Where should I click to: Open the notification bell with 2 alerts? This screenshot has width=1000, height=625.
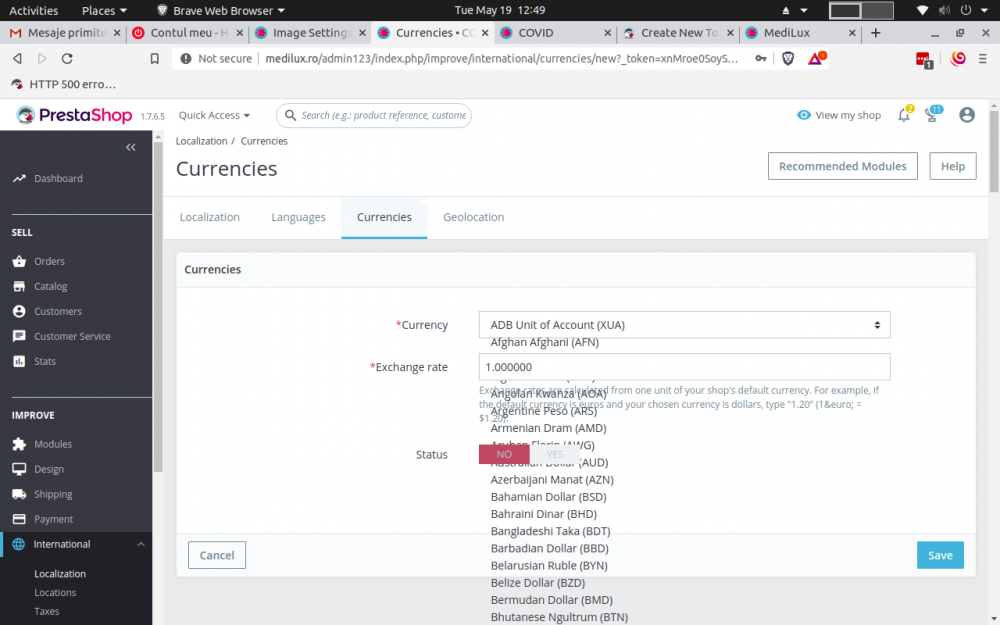903,115
